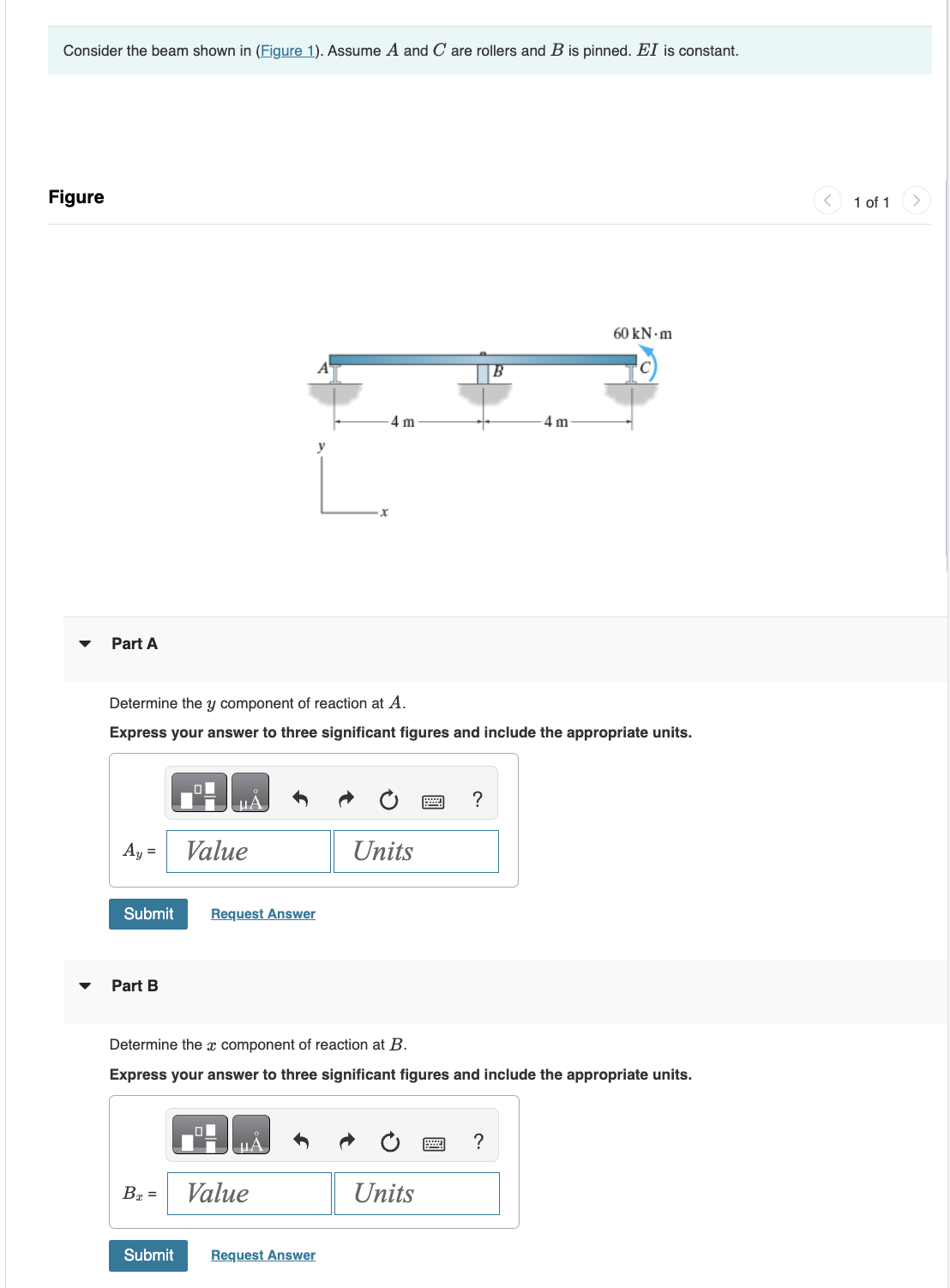The height and width of the screenshot is (1288, 950).
Task: Click the undo icon in Part A editor
Action: [301, 796]
